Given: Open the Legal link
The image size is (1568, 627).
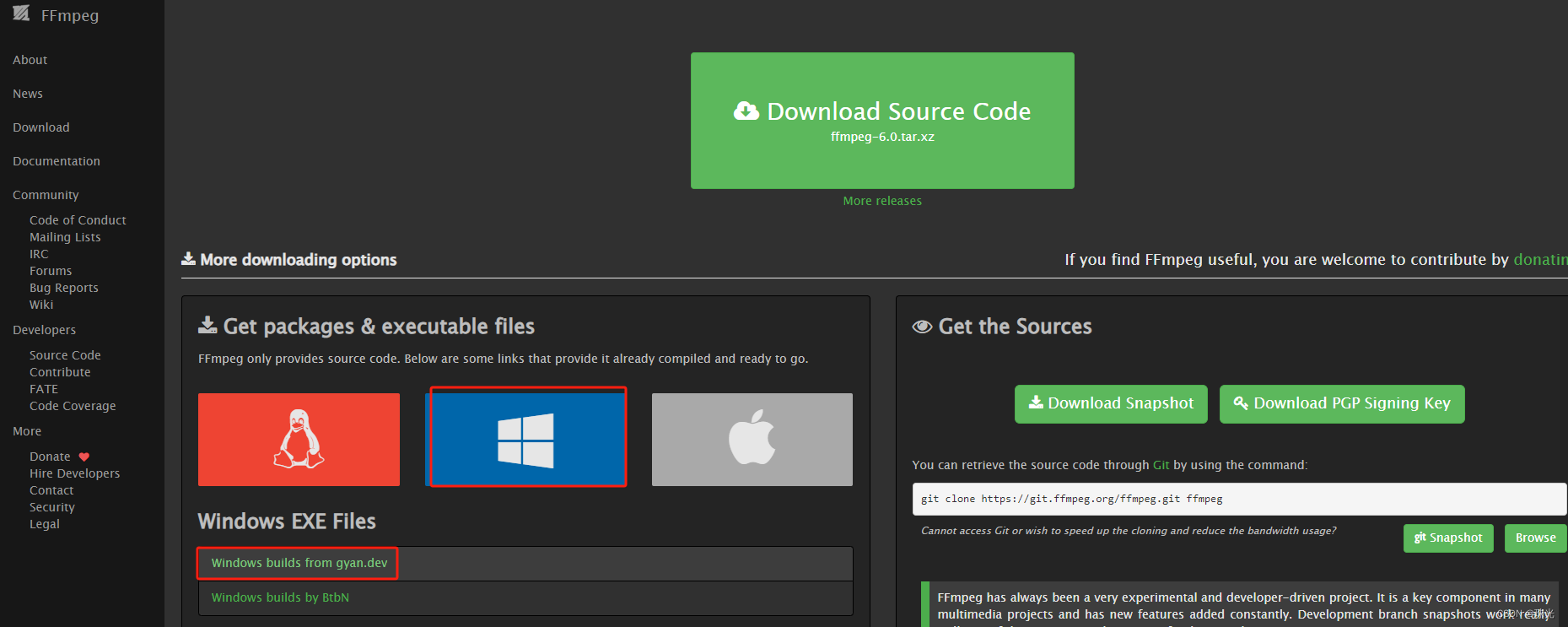Looking at the screenshot, I should (45, 524).
